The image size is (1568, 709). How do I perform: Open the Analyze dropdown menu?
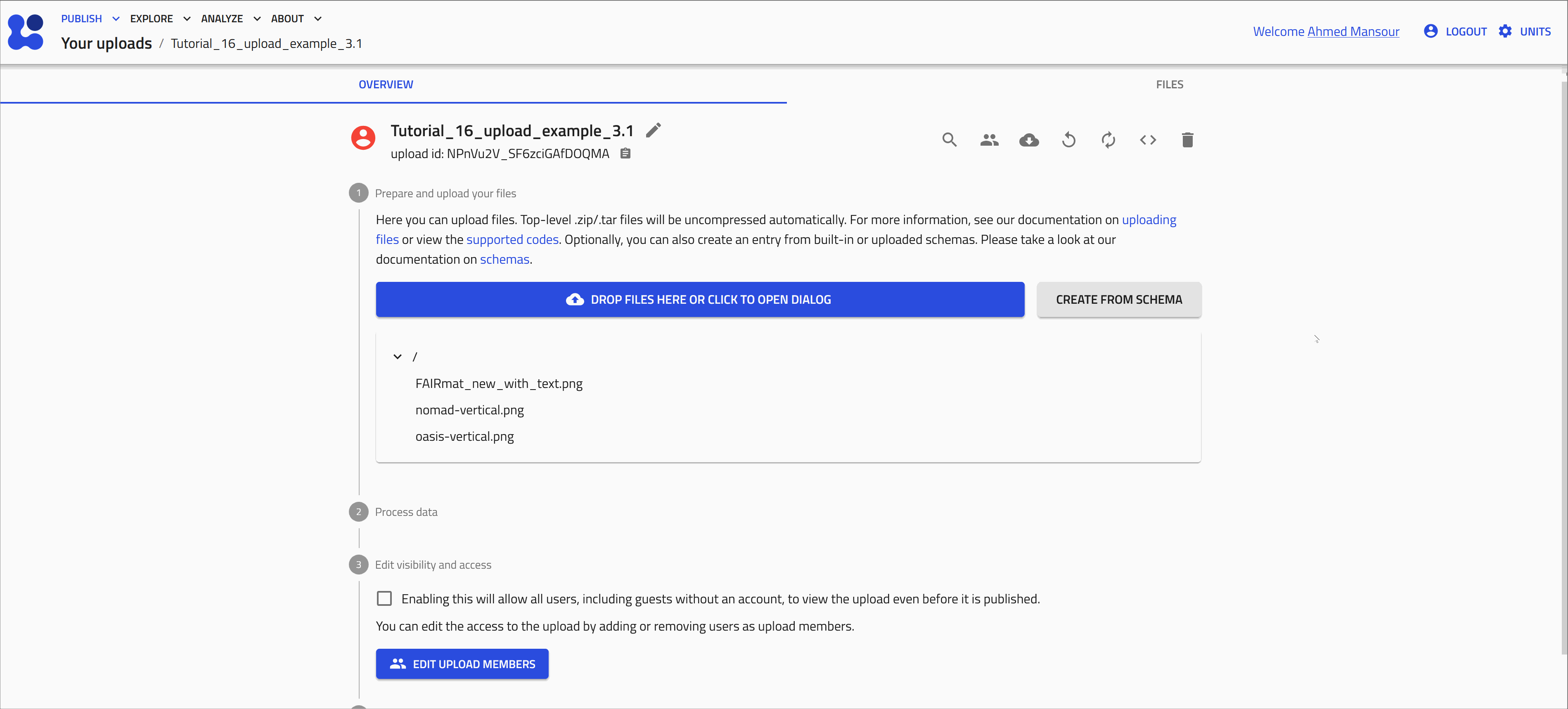pyautogui.click(x=231, y=19)
